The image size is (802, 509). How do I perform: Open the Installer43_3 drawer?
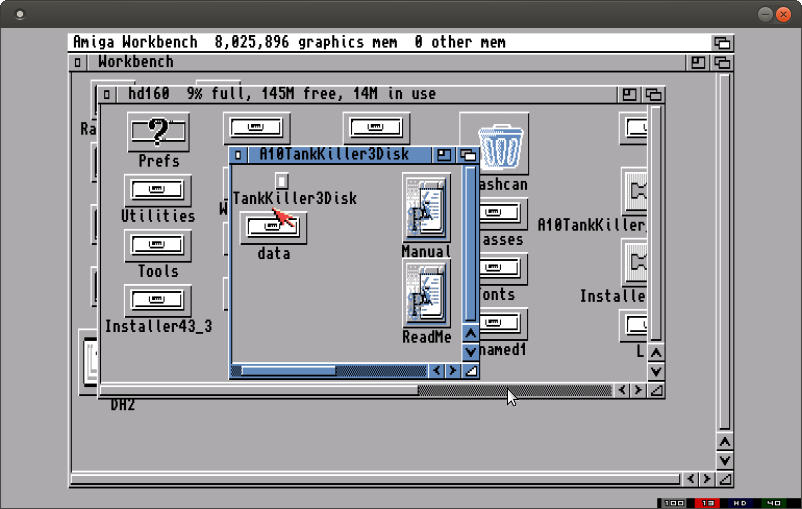157,300
